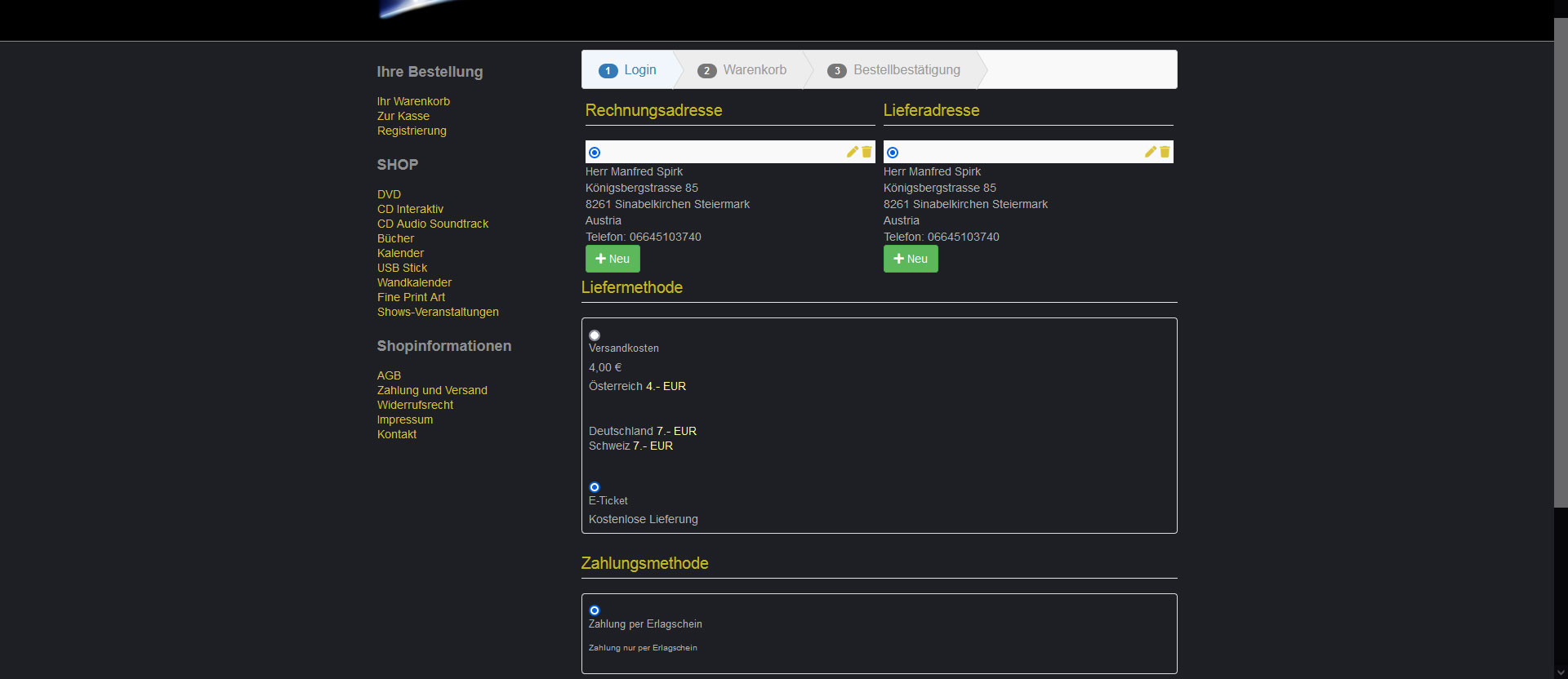Open Registrierung link

412,131
